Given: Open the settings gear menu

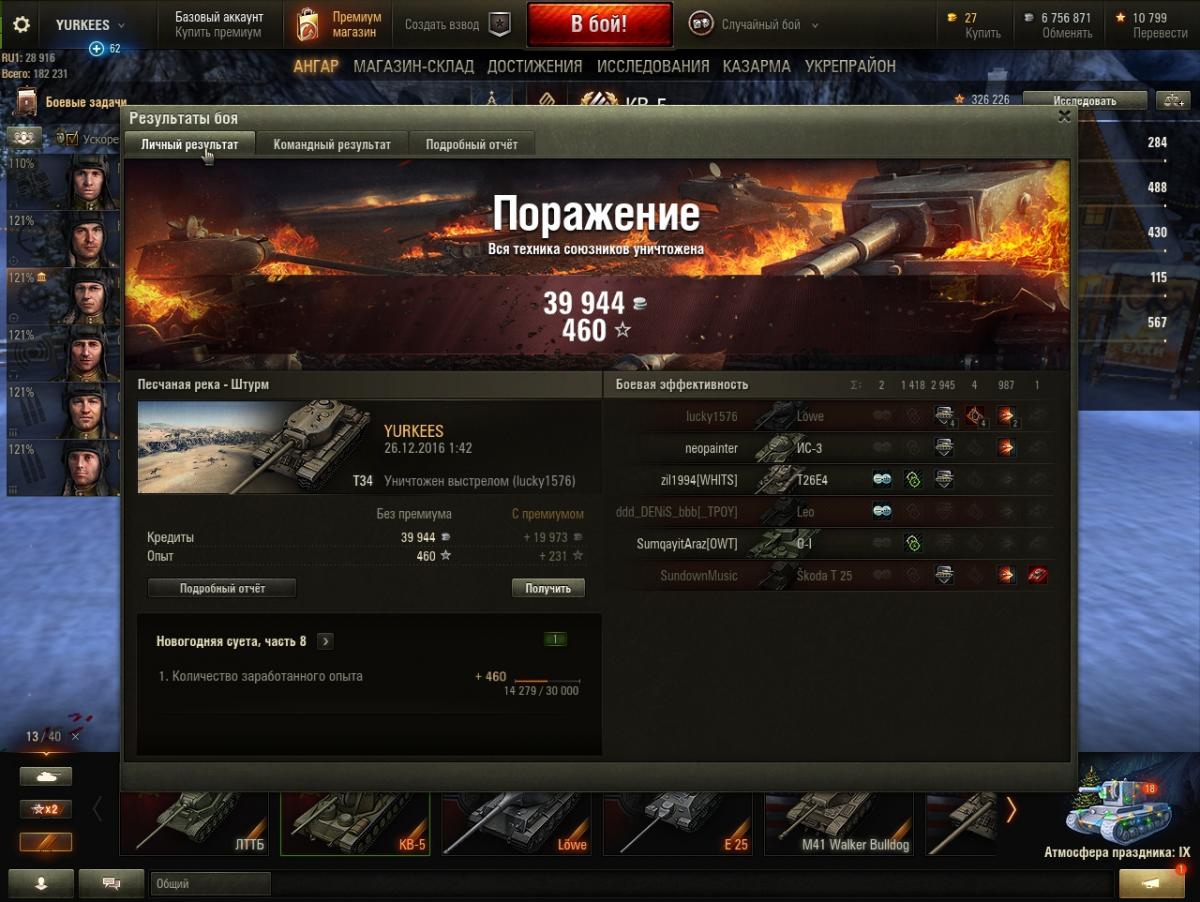Looking at the screenshot, I should point(21,25).
